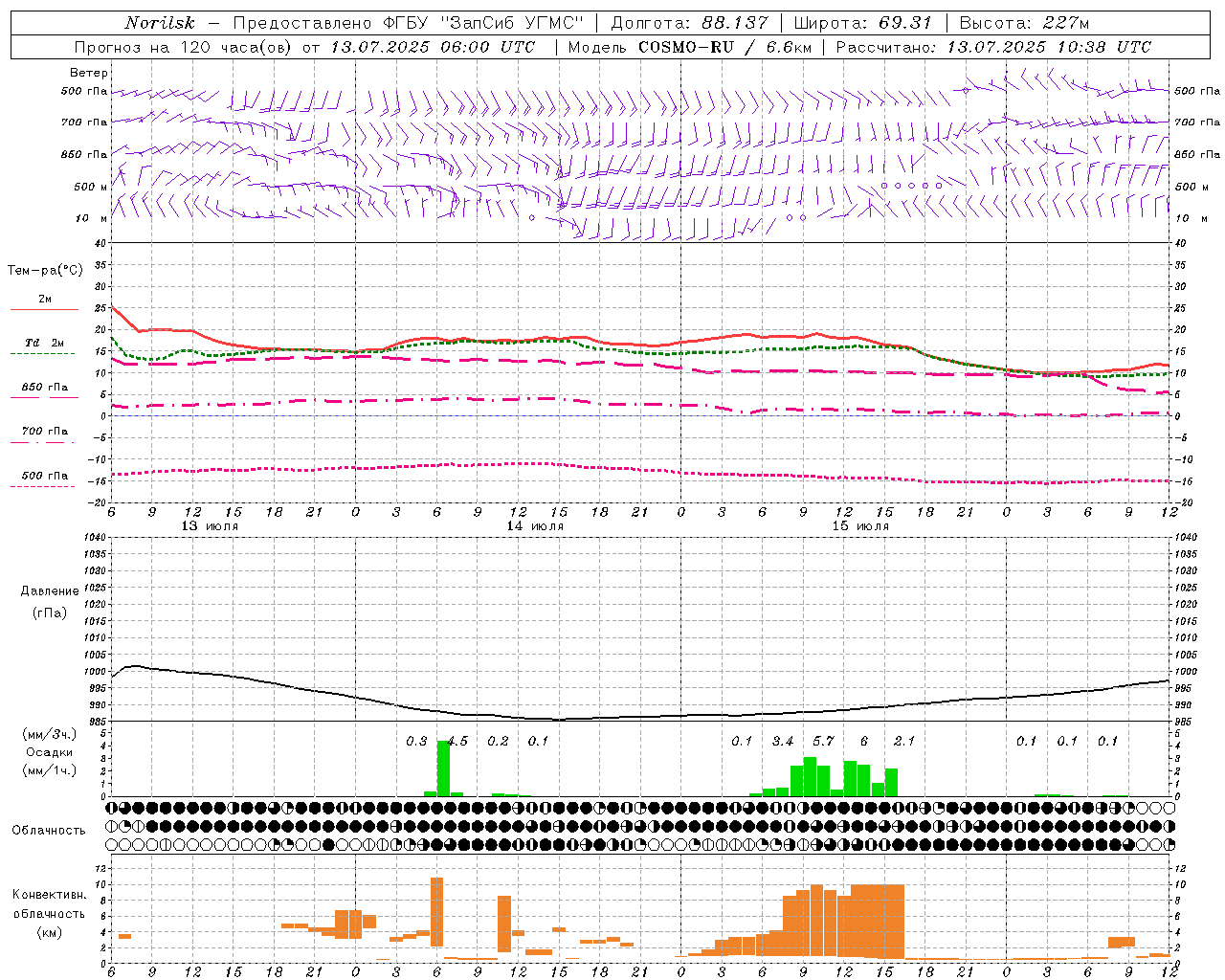Screen dimensions: 1225x980
Task: Click the "Широта: 69.31" latitude value
Action: tap(861, 23)
